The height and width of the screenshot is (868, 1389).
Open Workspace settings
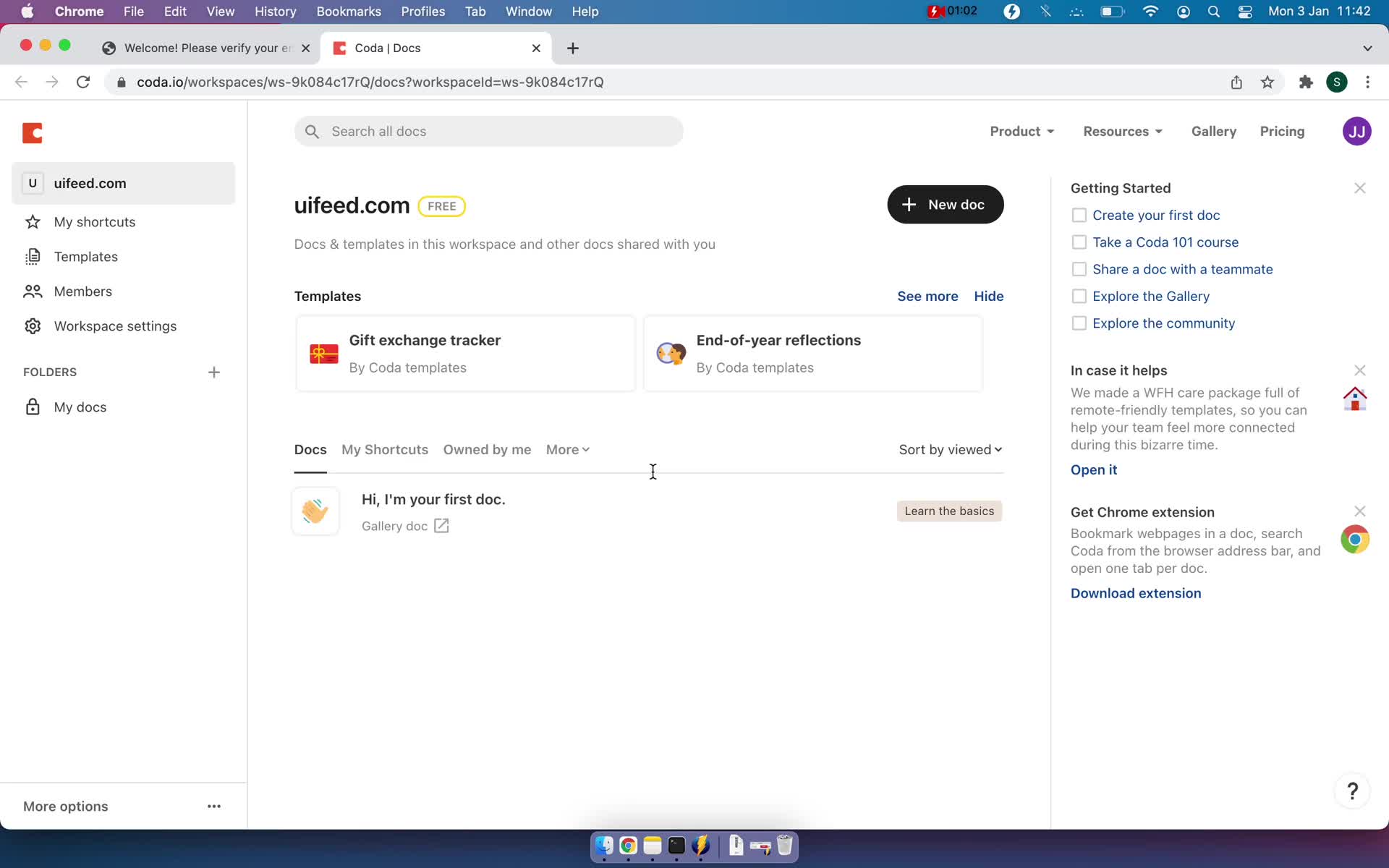click(115, 326)
